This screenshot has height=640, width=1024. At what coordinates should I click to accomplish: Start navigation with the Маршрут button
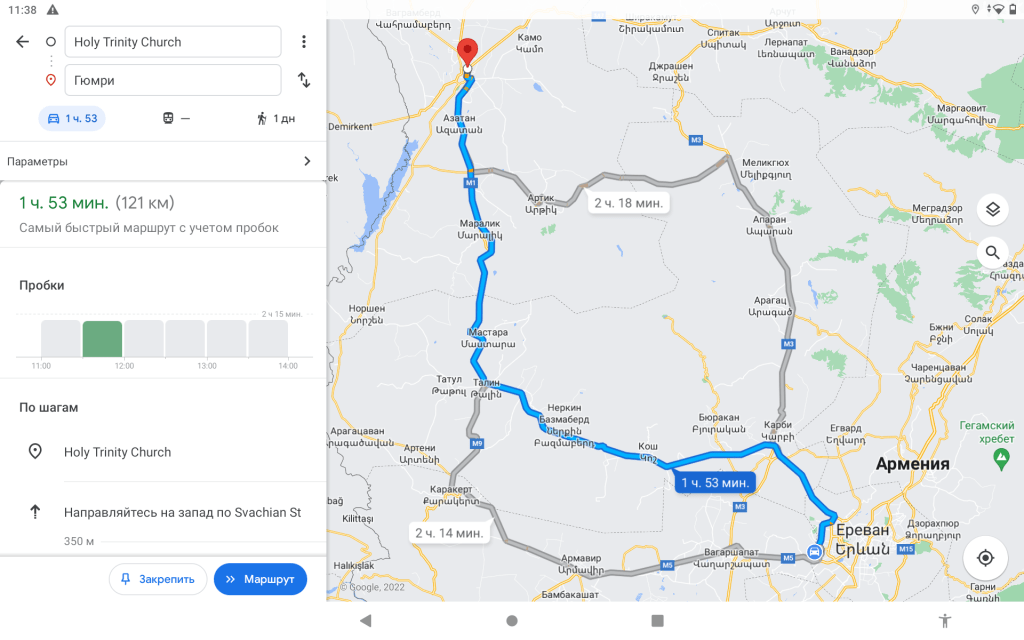[x=260, y=579]
